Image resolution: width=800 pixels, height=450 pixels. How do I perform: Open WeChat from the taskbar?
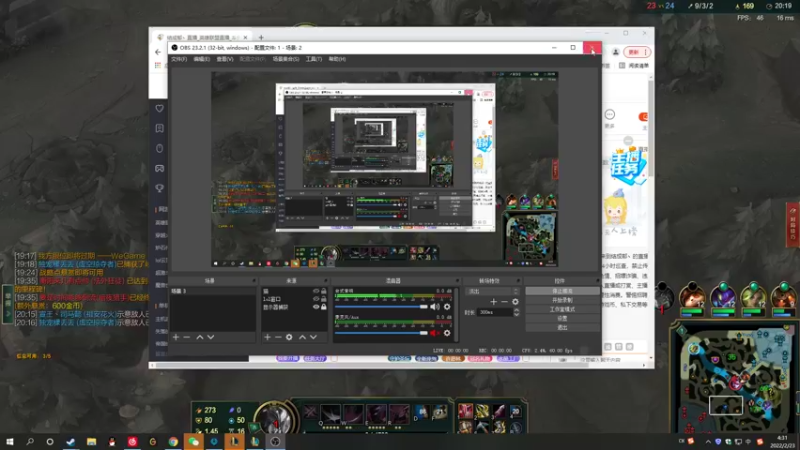click(193, 442)
